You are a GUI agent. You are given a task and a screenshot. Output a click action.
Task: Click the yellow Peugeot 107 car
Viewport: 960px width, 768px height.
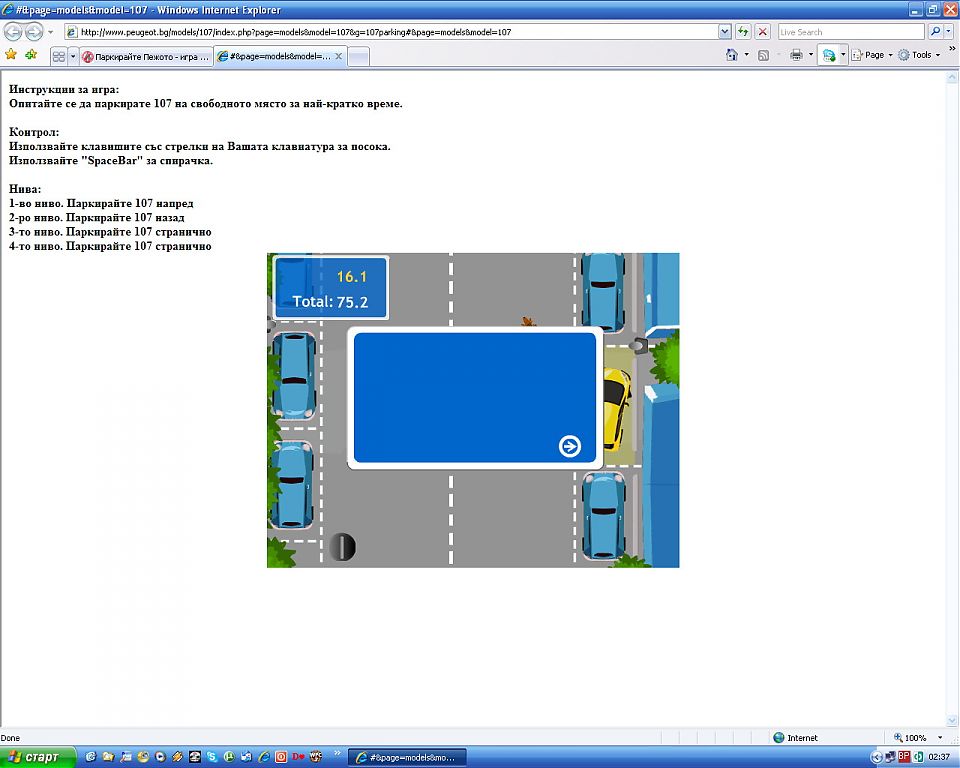click(617, 408)
